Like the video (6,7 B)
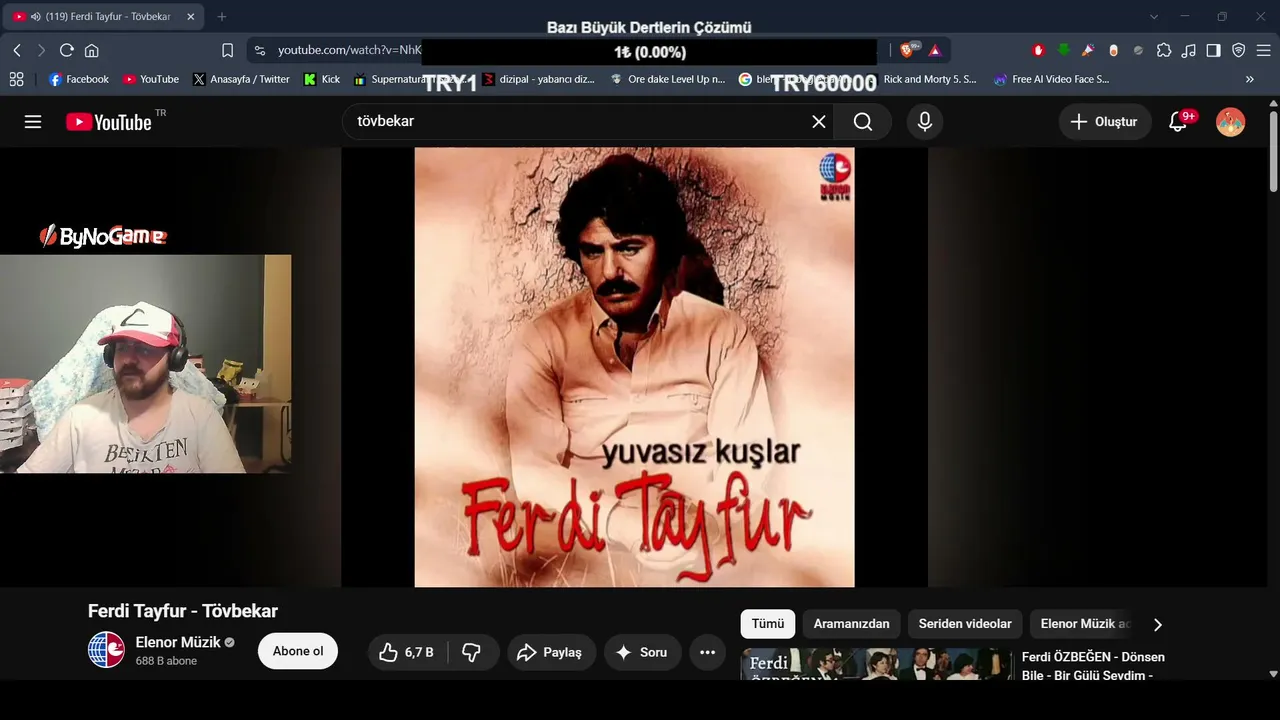This screenshot has height=720, width=1280. pyautogui.click(x=407, y=652)
